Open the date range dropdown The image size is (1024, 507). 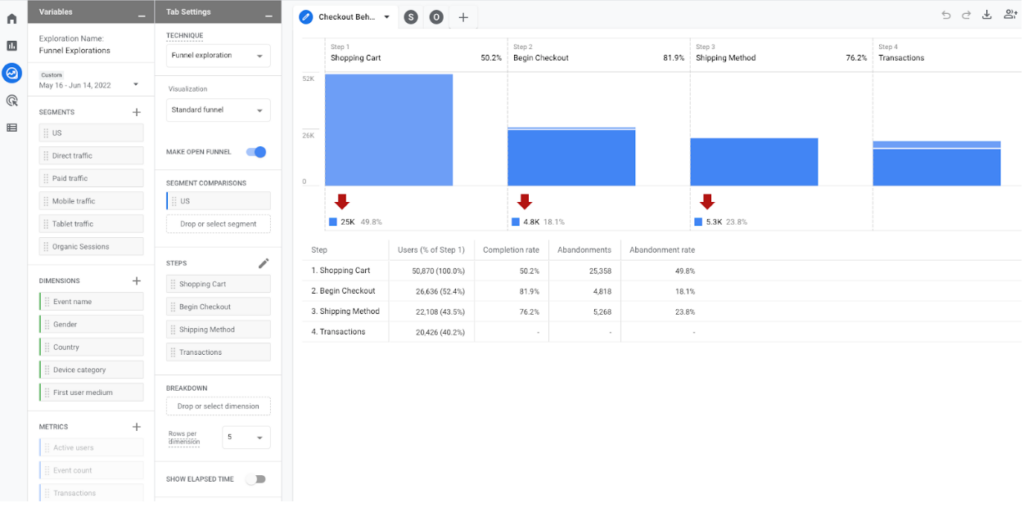[136, 85]
